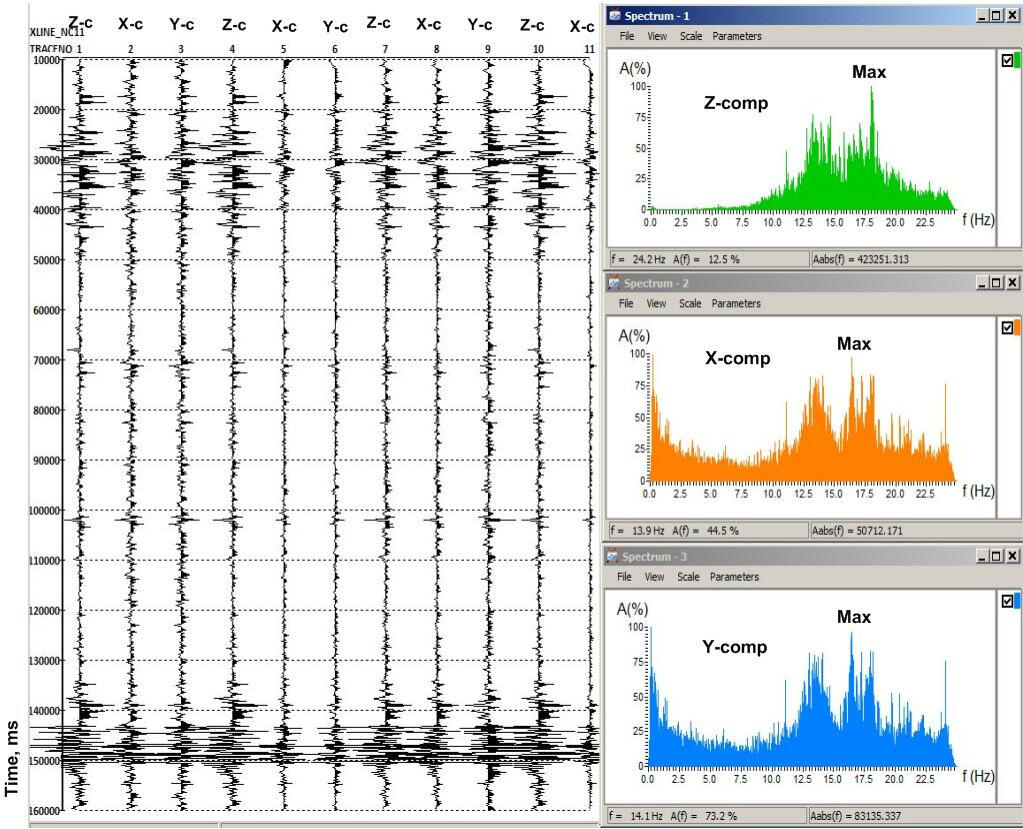Click the green color swatch in Spectrum - 1

(x=1017, y=61)
